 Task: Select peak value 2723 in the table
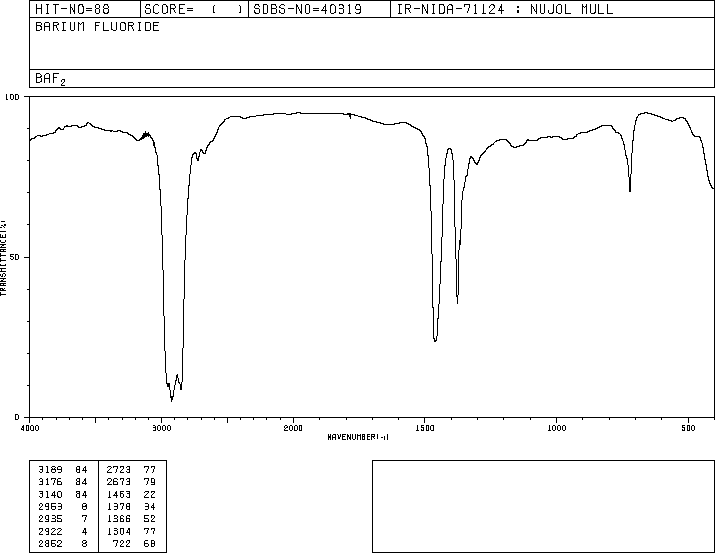119,470
